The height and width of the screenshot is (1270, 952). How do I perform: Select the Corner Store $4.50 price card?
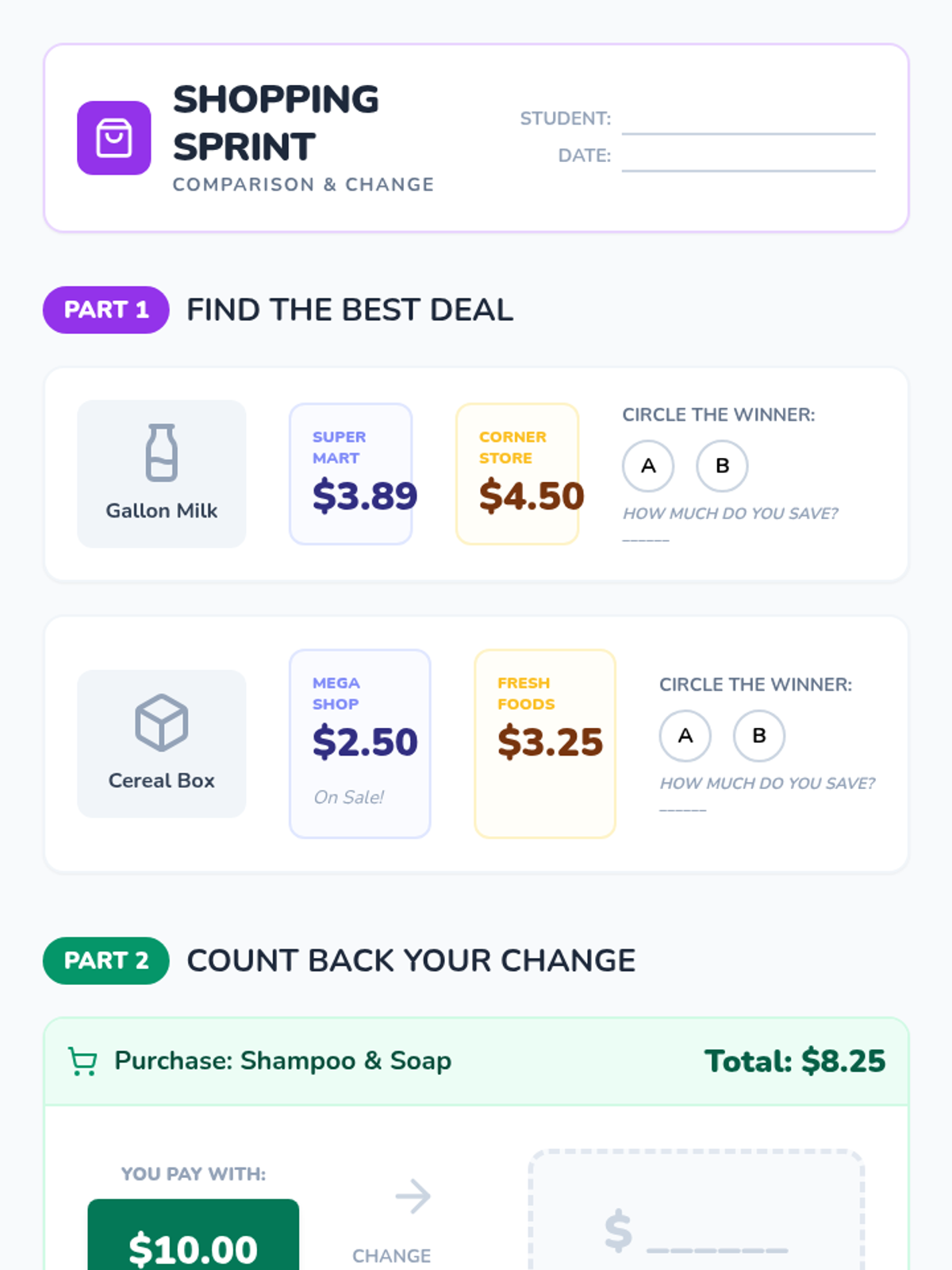coord(517,474)
